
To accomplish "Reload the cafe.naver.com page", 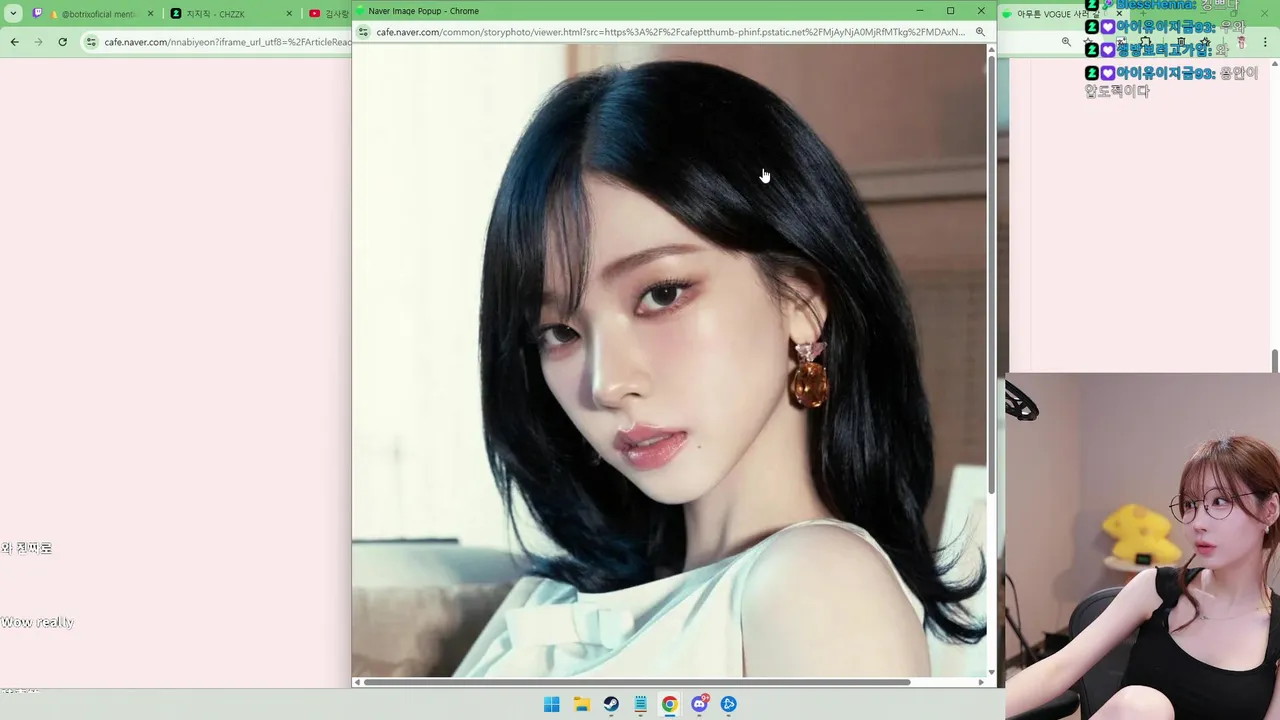I will tap(62, 42).
